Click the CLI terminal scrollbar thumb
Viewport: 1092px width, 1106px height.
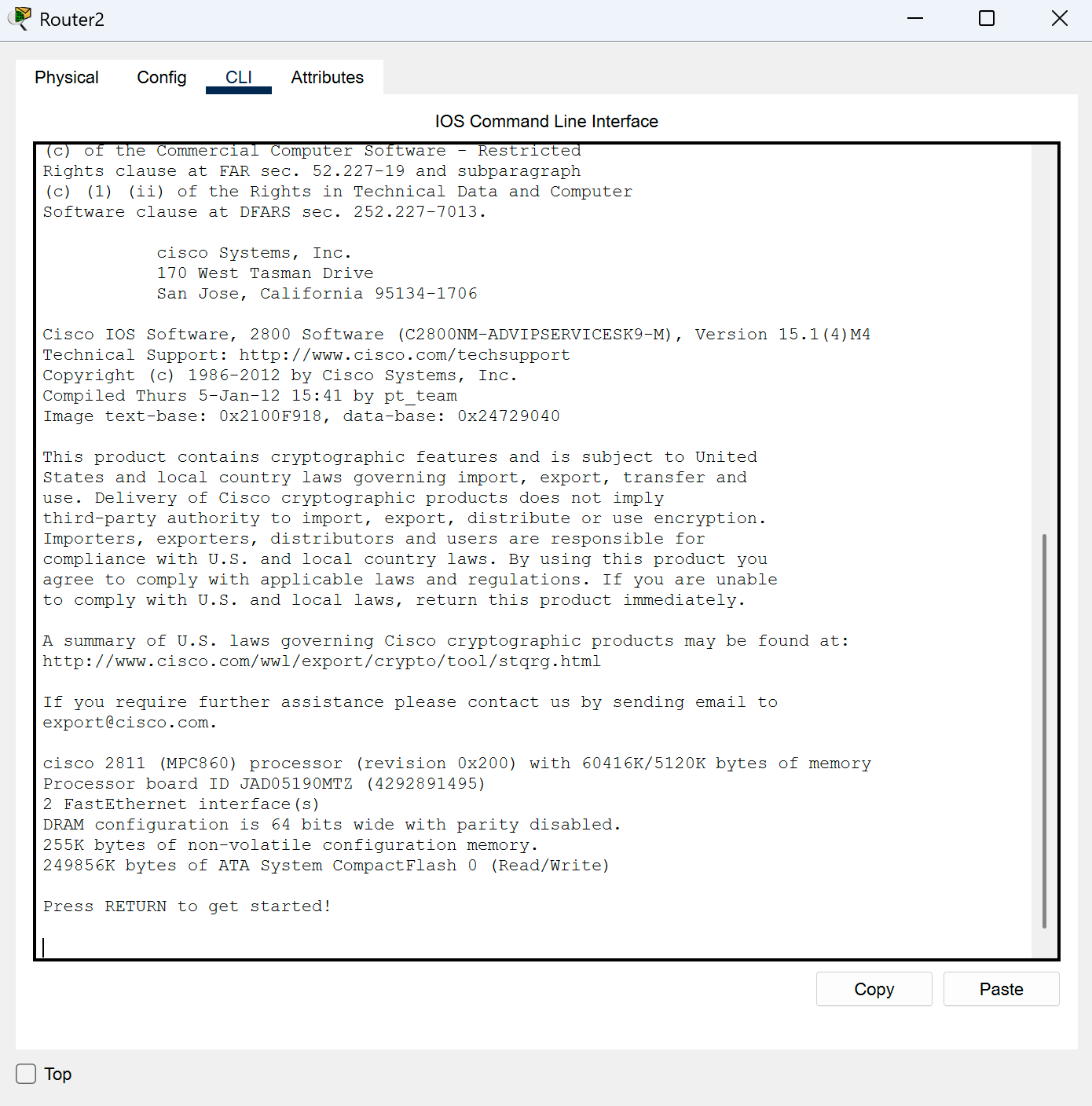pyautogui.click(x=1044, y=731)
